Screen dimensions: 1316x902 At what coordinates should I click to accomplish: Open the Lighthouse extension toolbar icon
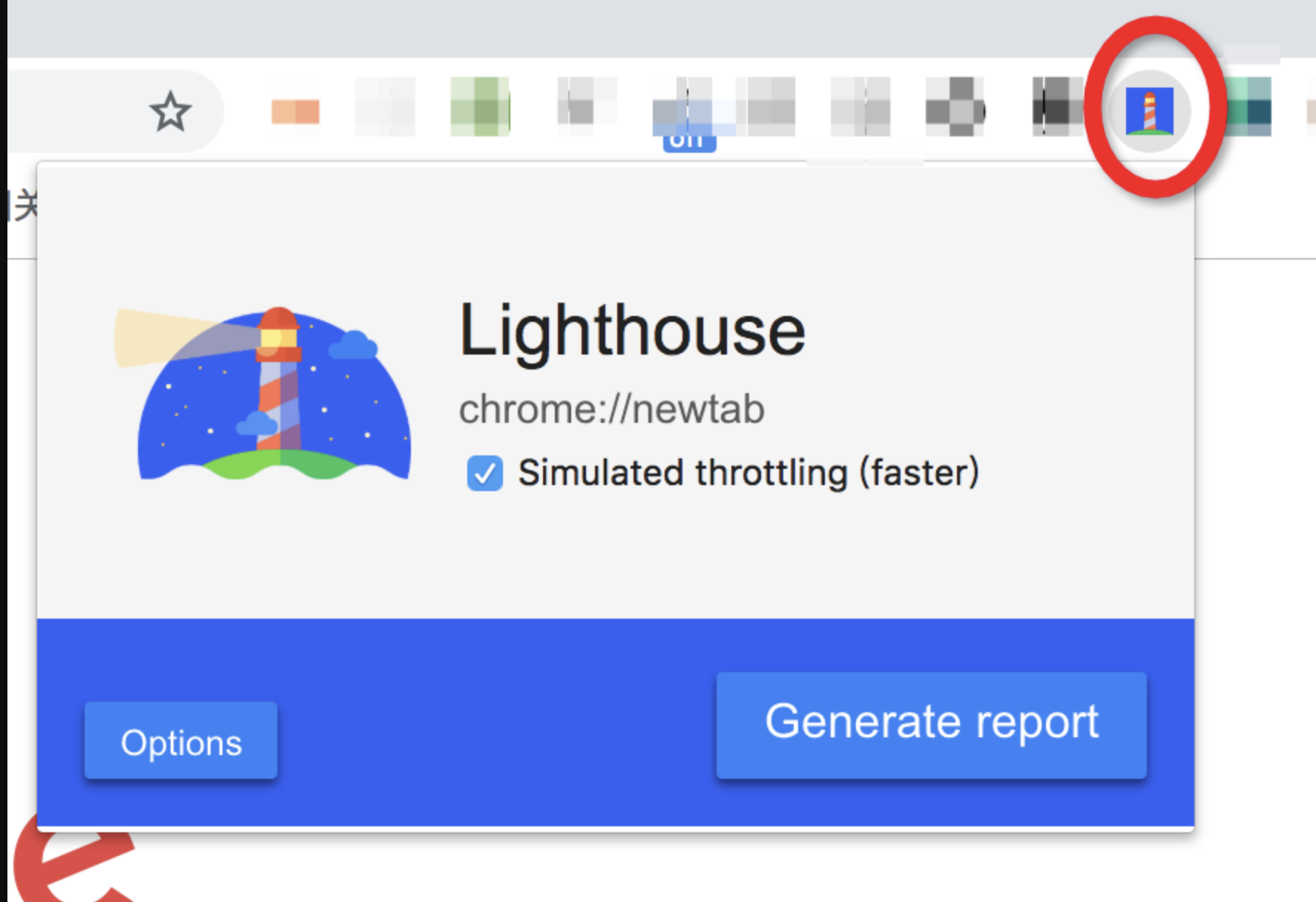[x=1149, y=111]
